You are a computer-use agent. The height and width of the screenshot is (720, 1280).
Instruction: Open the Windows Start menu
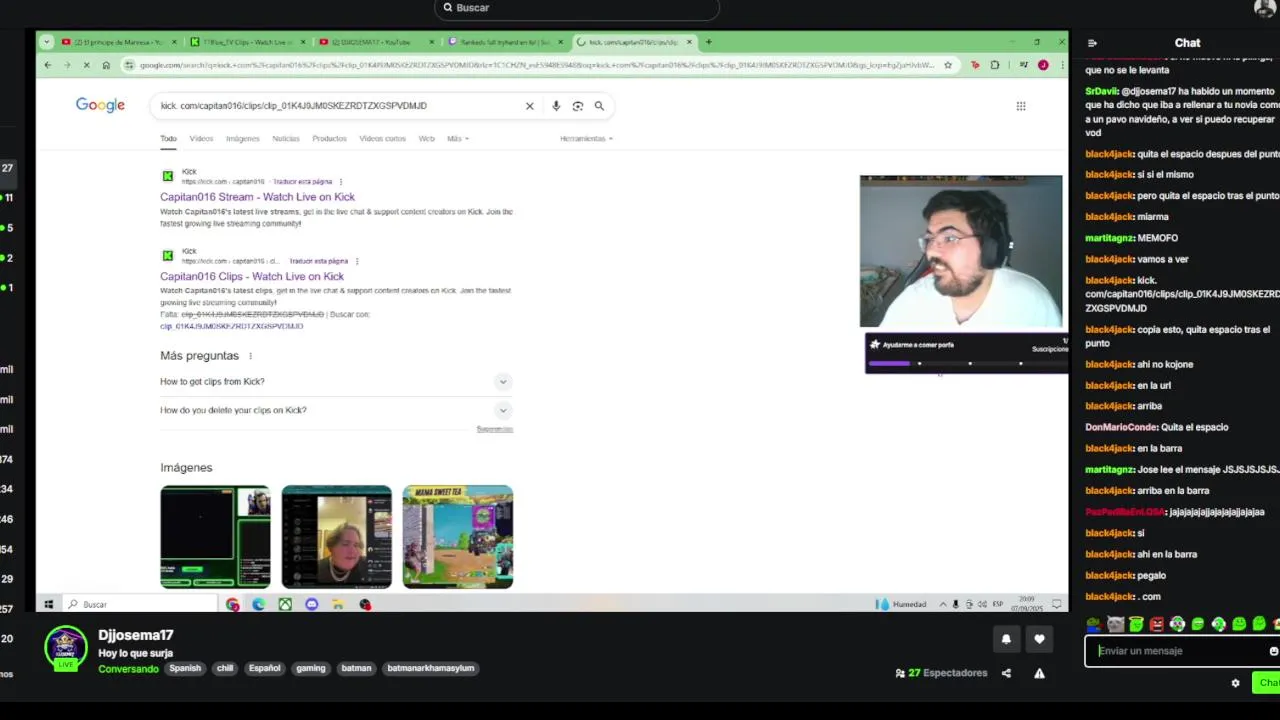[48, 604]
